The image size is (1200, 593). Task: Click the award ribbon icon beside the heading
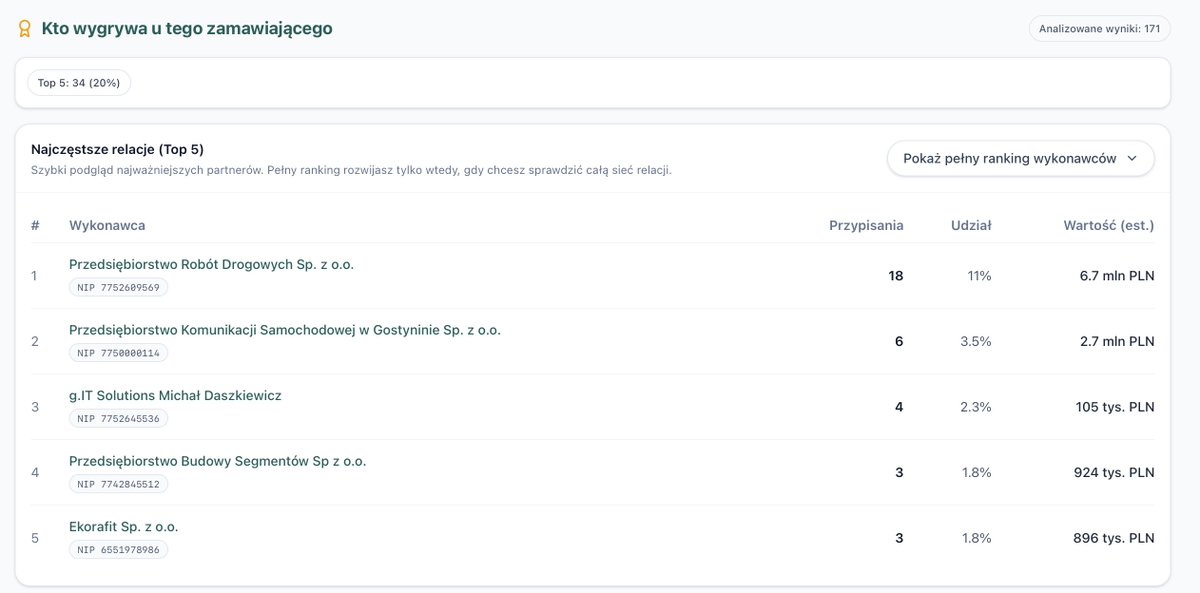pos(24,29)
